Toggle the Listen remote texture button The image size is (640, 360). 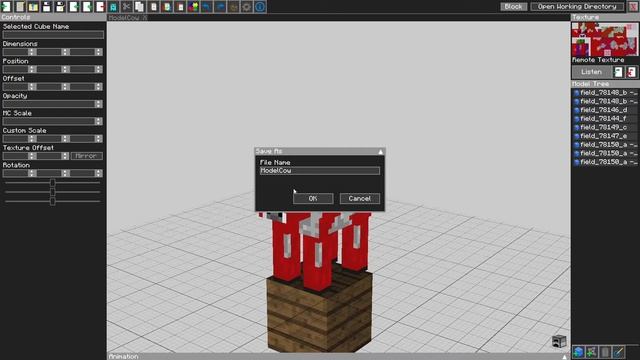[591, 72]
